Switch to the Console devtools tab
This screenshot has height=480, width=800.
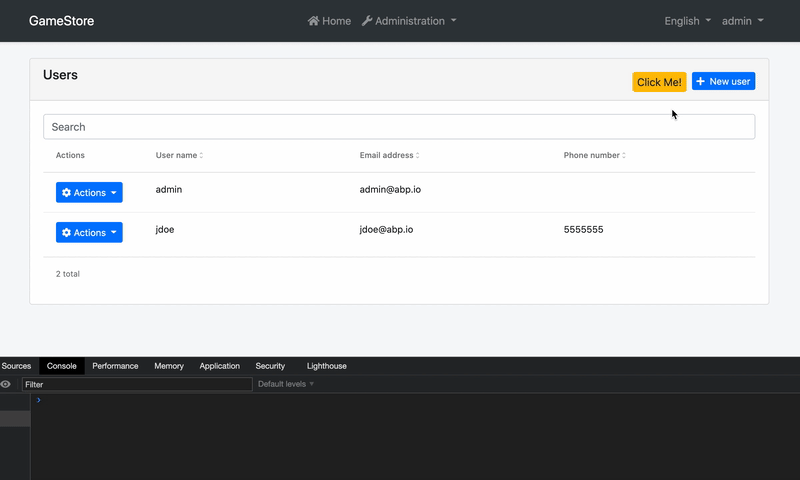click(x=62, y=366)
